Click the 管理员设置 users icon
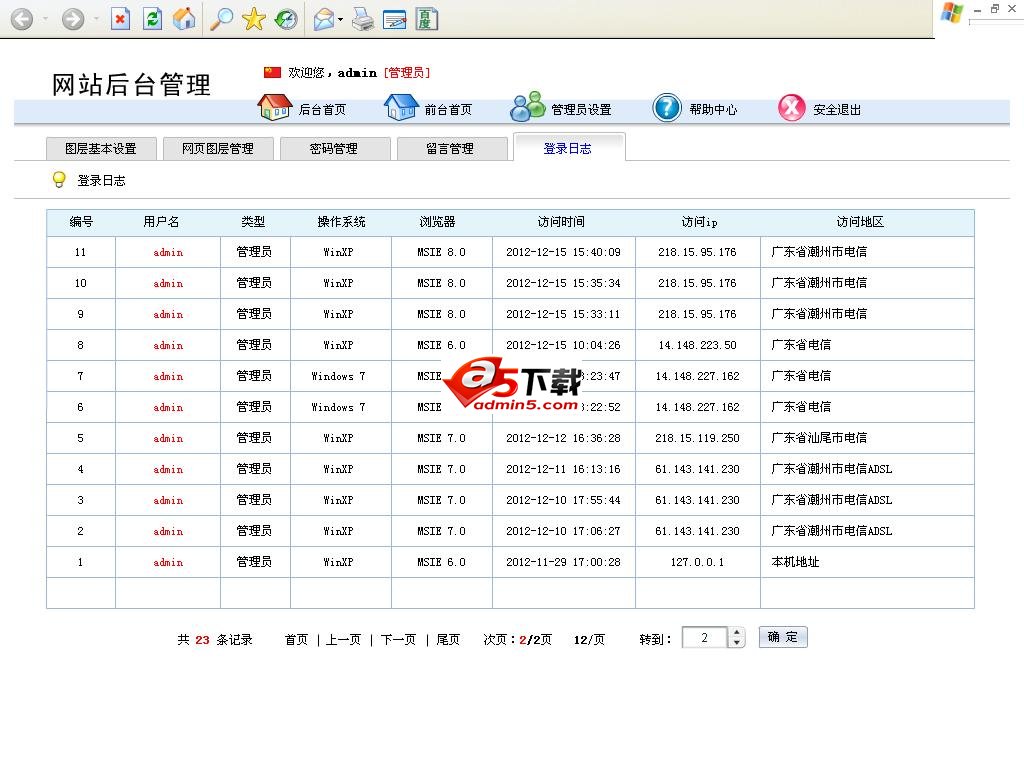The image size is (1024, 768). 527,106
